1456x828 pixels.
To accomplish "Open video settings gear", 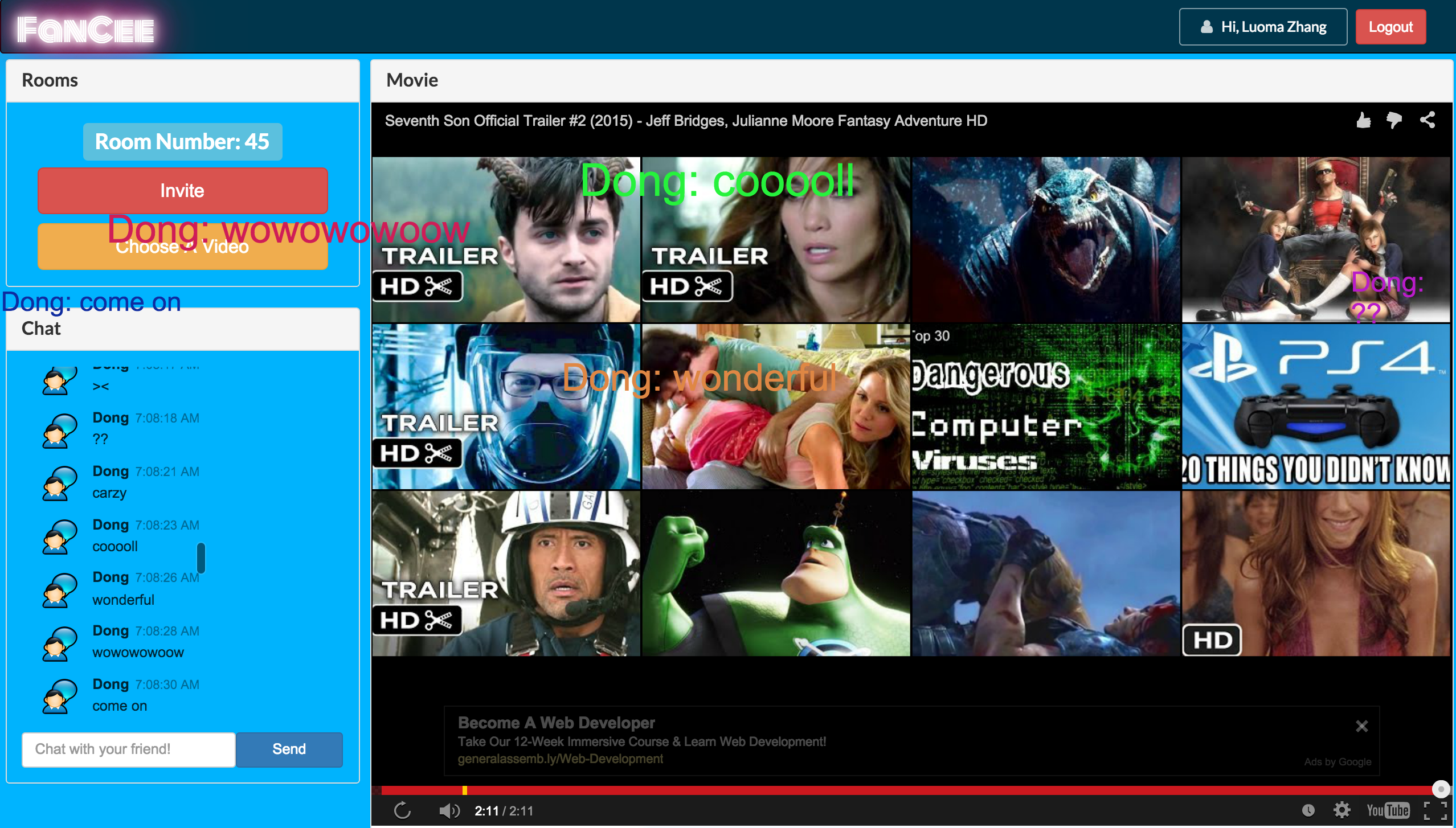I will click(1342, 810).
